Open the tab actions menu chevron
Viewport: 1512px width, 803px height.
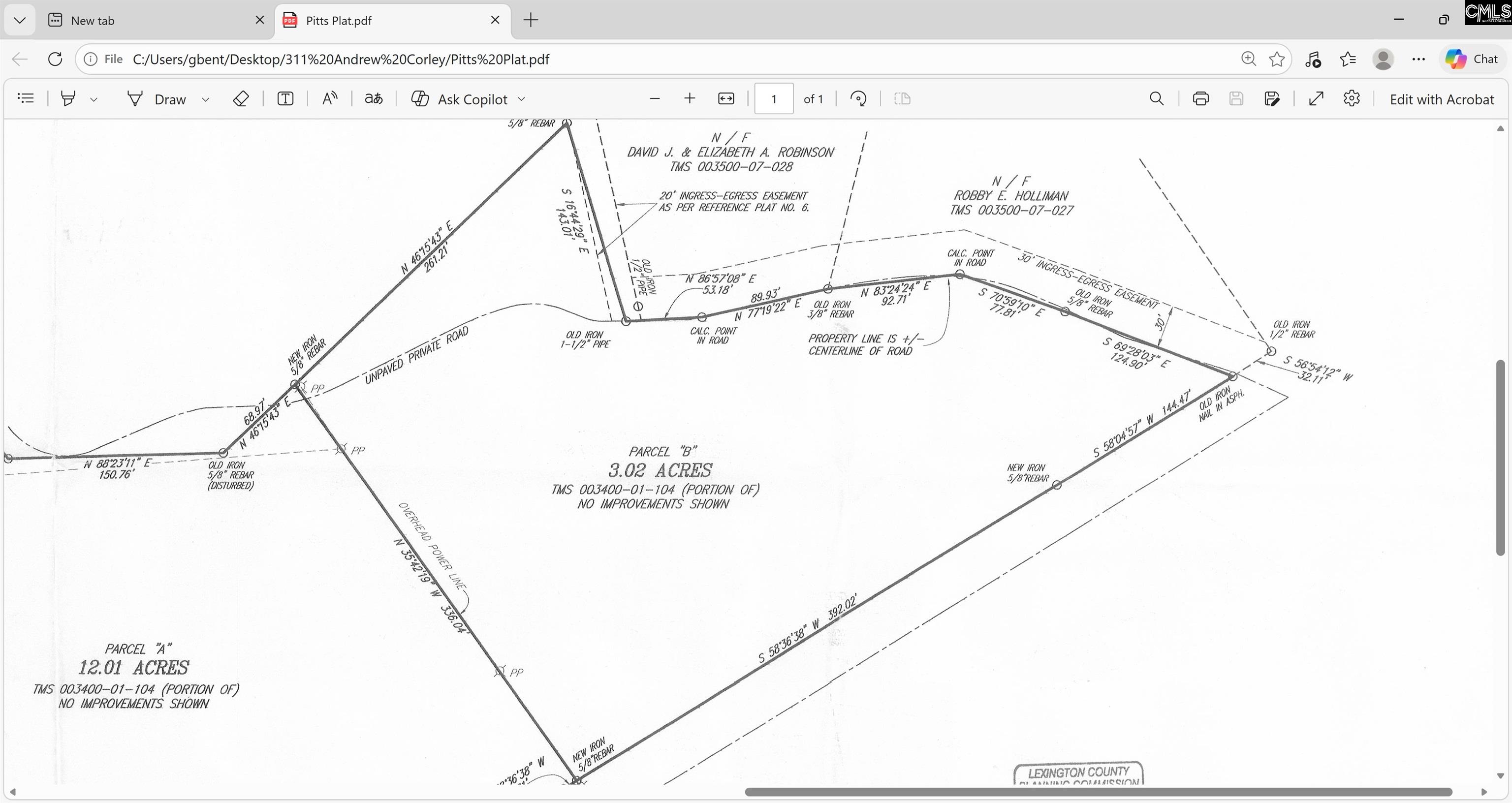[19, 21]
